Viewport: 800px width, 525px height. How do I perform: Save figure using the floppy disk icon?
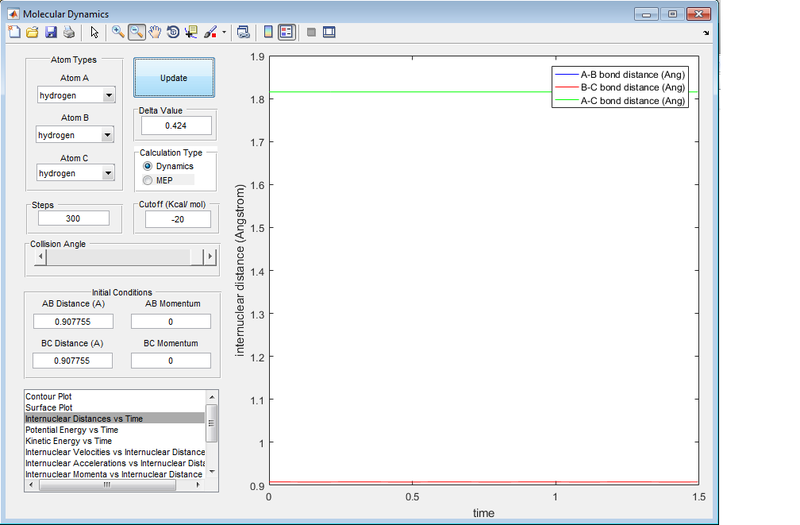tap(50, 32)
